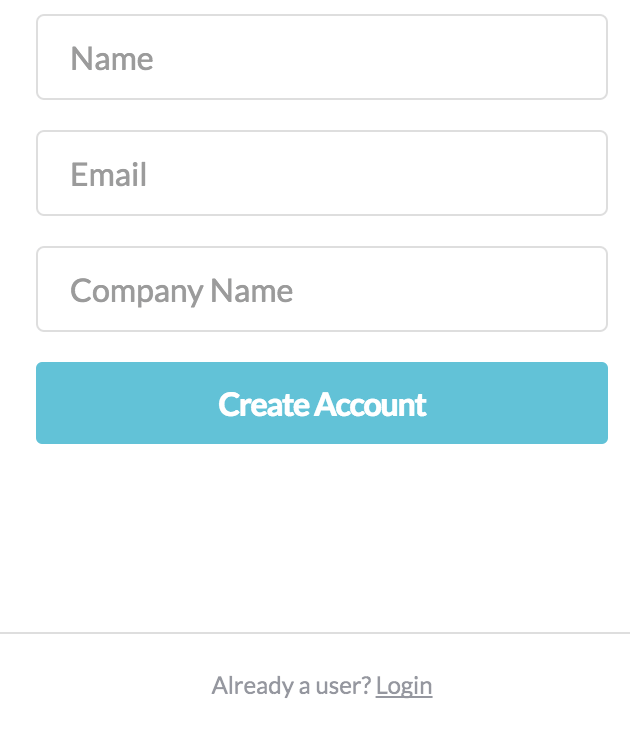
Task: Focus the Email text box
Action: pyautogui.click(x=322, y=173)
